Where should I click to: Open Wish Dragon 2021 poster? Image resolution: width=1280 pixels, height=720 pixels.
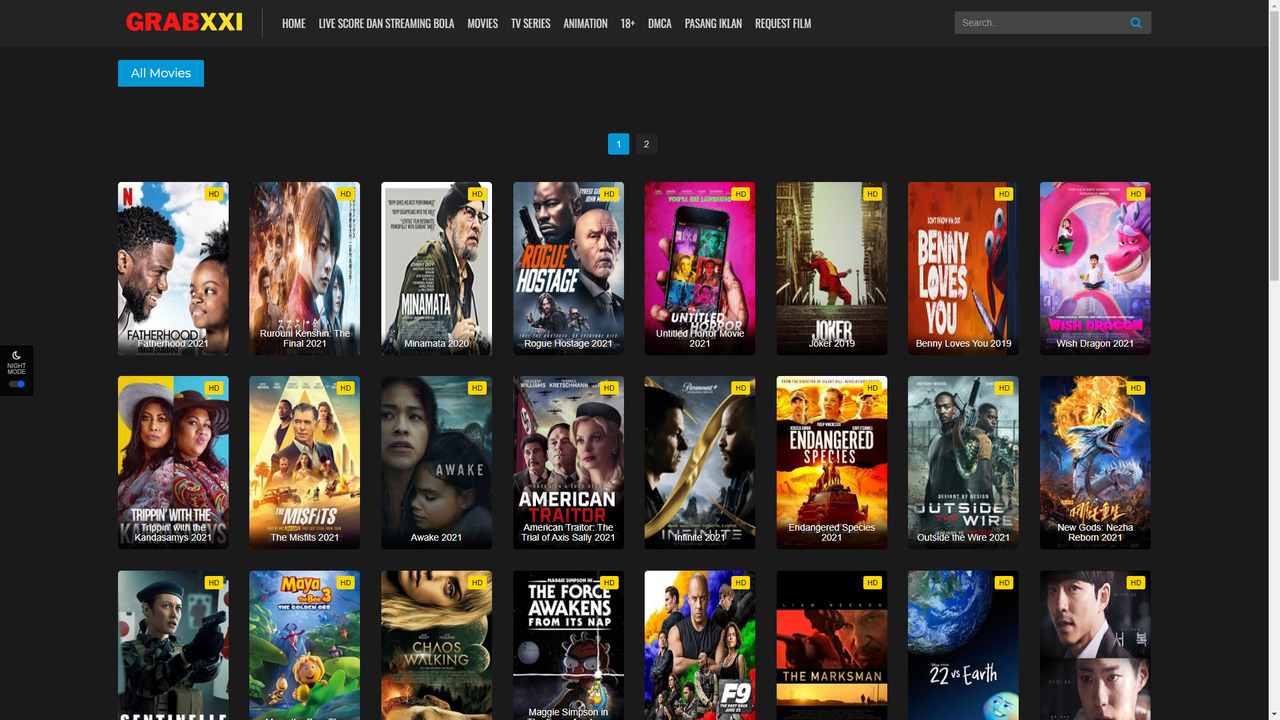[1095, 268]
